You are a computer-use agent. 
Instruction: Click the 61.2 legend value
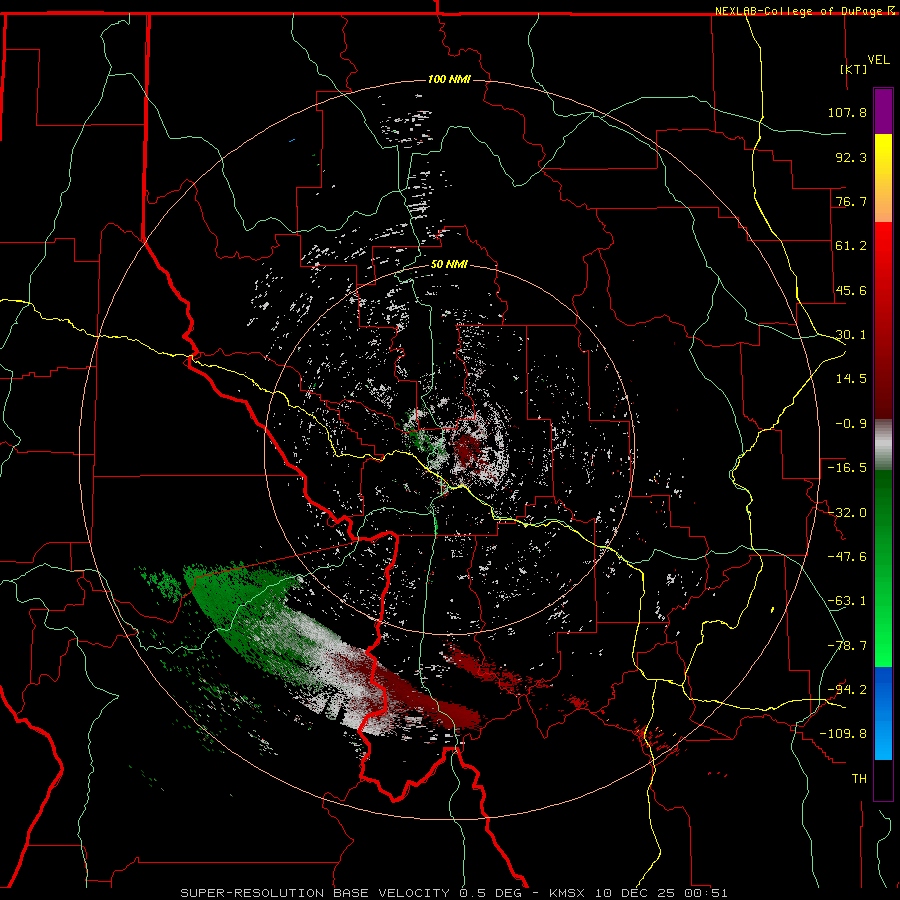(851, 246)
